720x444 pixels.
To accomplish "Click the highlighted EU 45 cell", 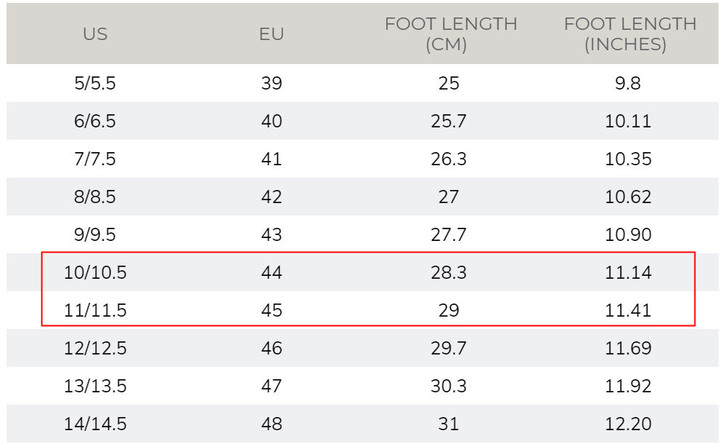I will click(x=271, y=310).
